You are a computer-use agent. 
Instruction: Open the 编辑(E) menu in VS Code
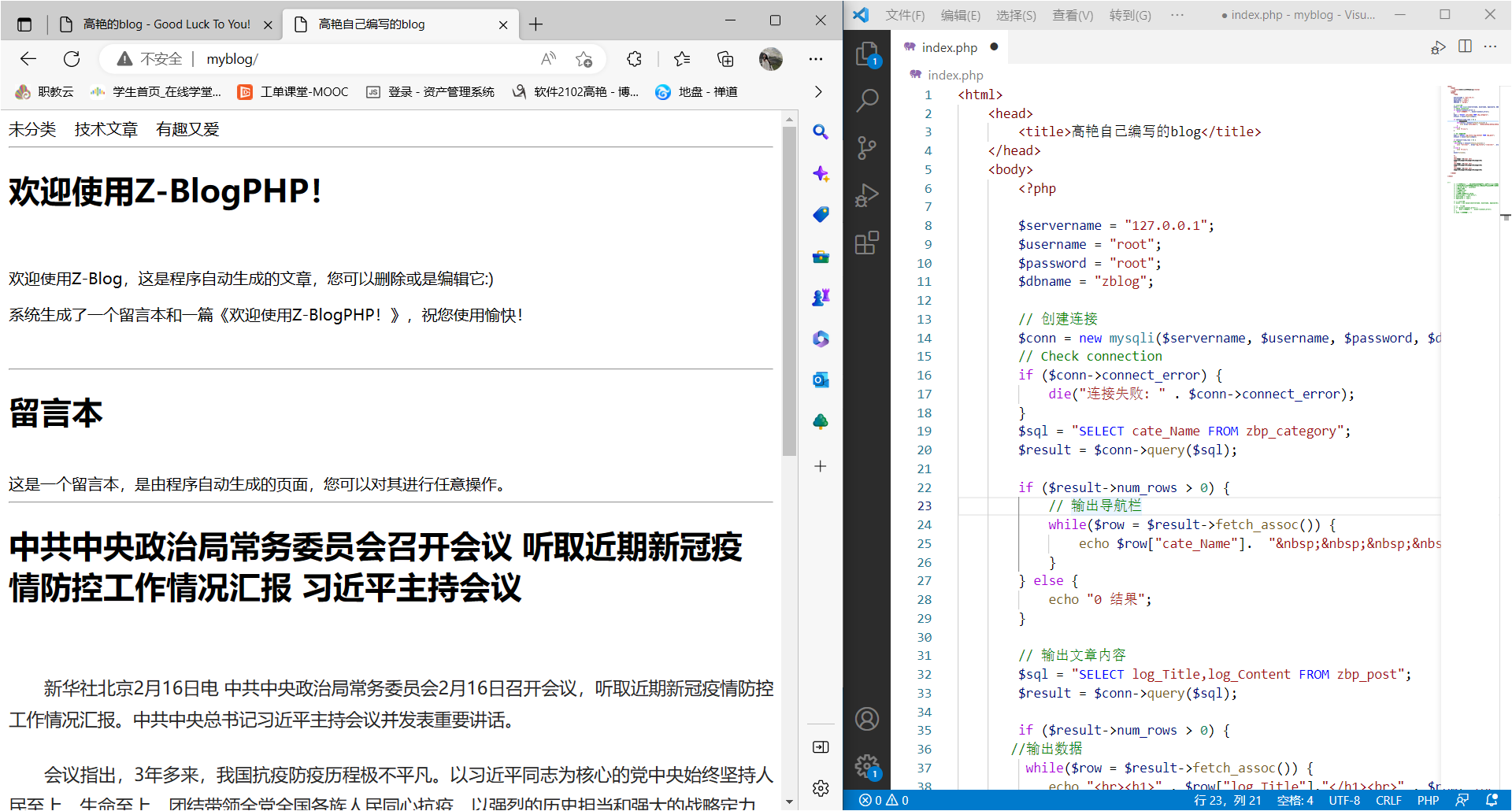tap(961, 15)
